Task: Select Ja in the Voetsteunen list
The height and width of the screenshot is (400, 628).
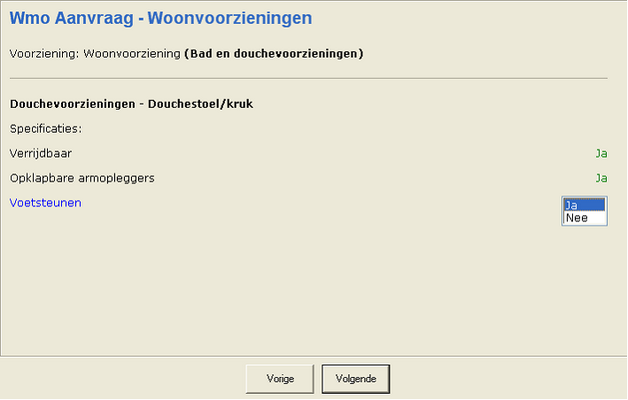Action: 584,205
